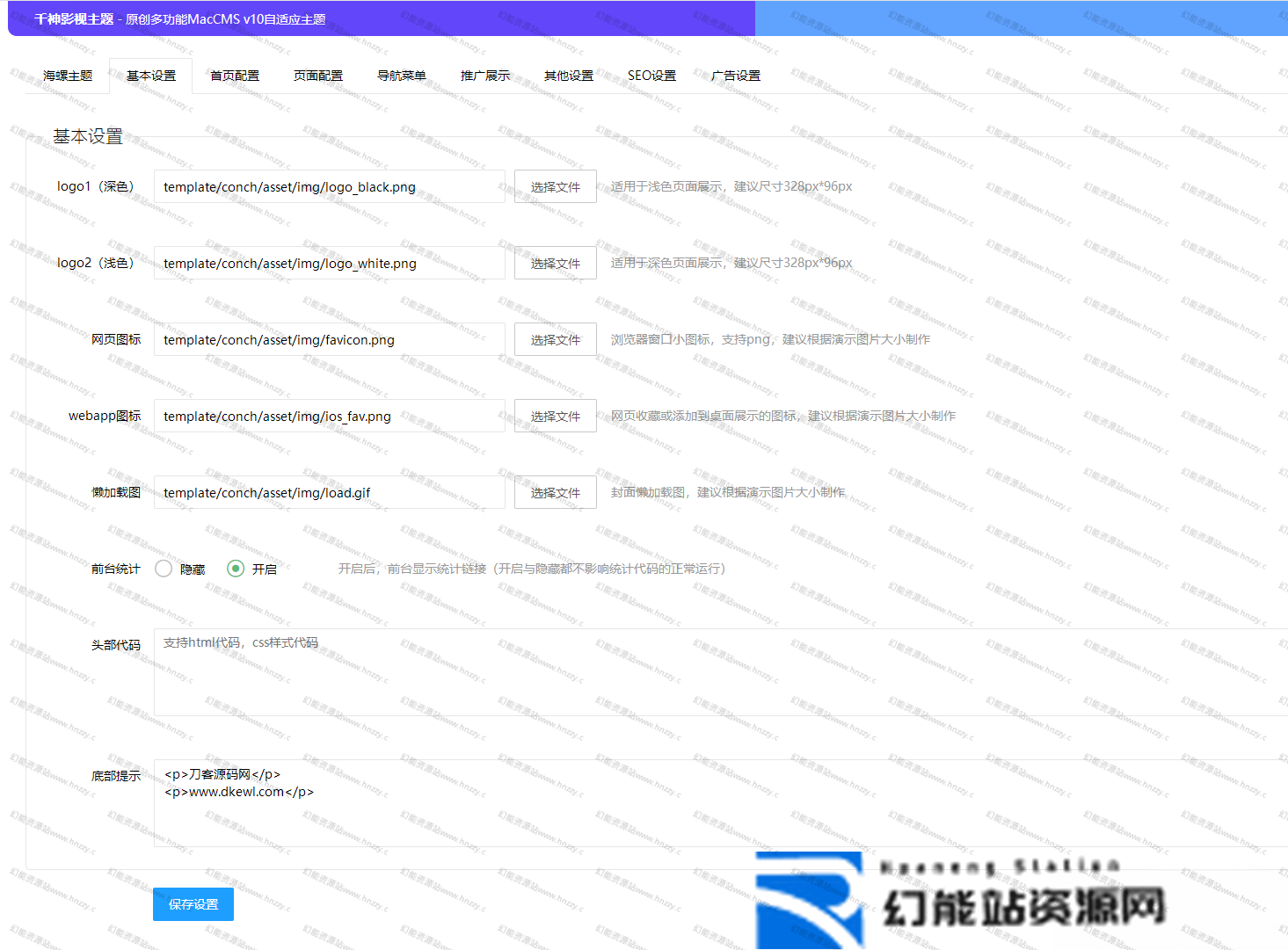
Task: Focus the logo_white.png path field
Action: tap(330, 263)
